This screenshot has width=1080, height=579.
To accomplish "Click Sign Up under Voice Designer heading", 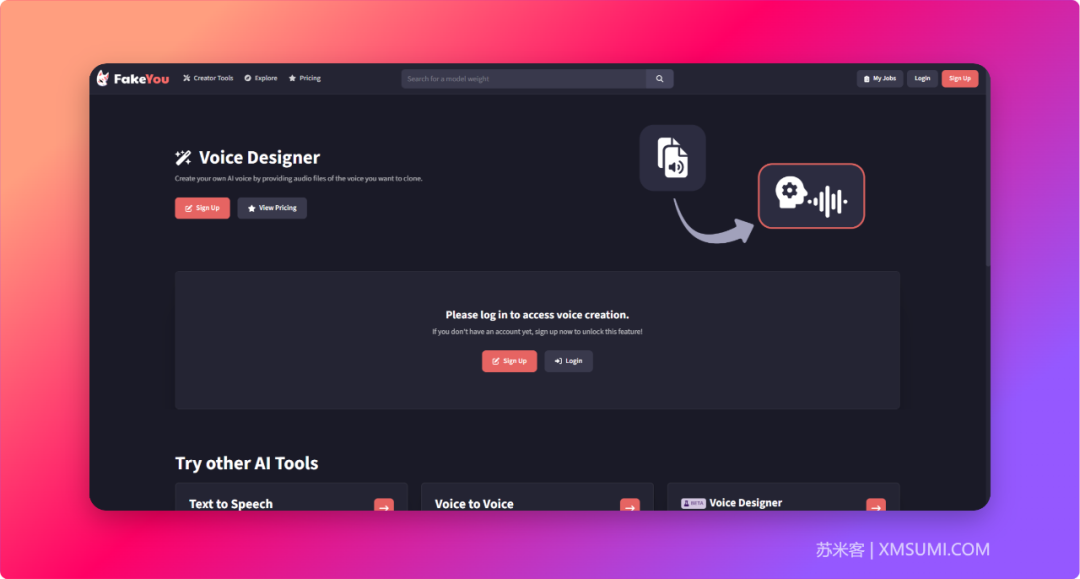I will 202,208.
